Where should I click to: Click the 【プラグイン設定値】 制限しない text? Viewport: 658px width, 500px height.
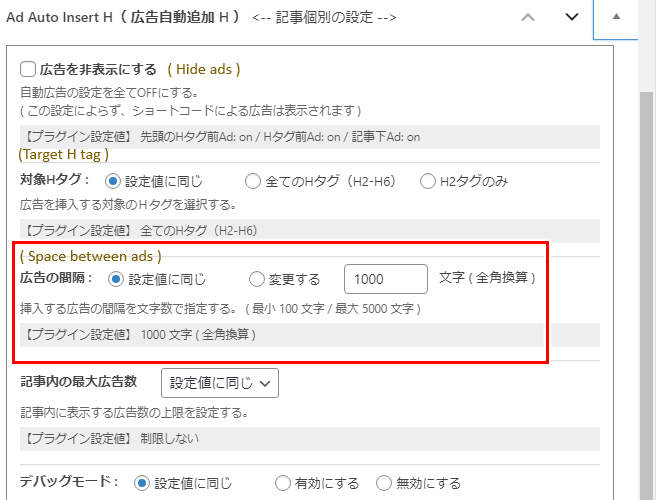click(112, 439)
